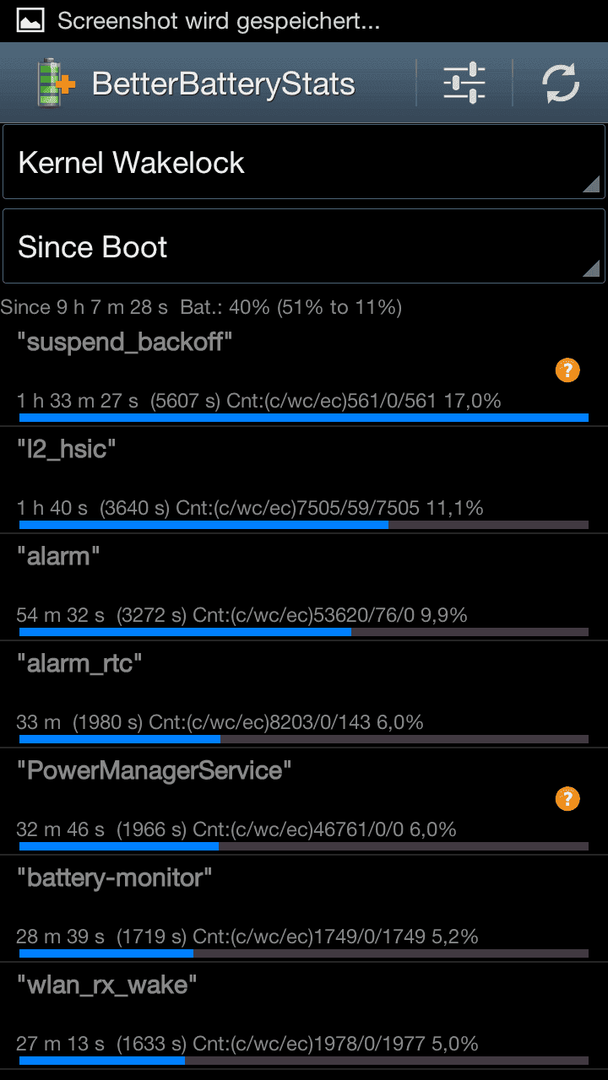This screenshot has width=608, height=1080.
Task: Tap the BetterBatteryStats title text
Action: coord(223,84)
